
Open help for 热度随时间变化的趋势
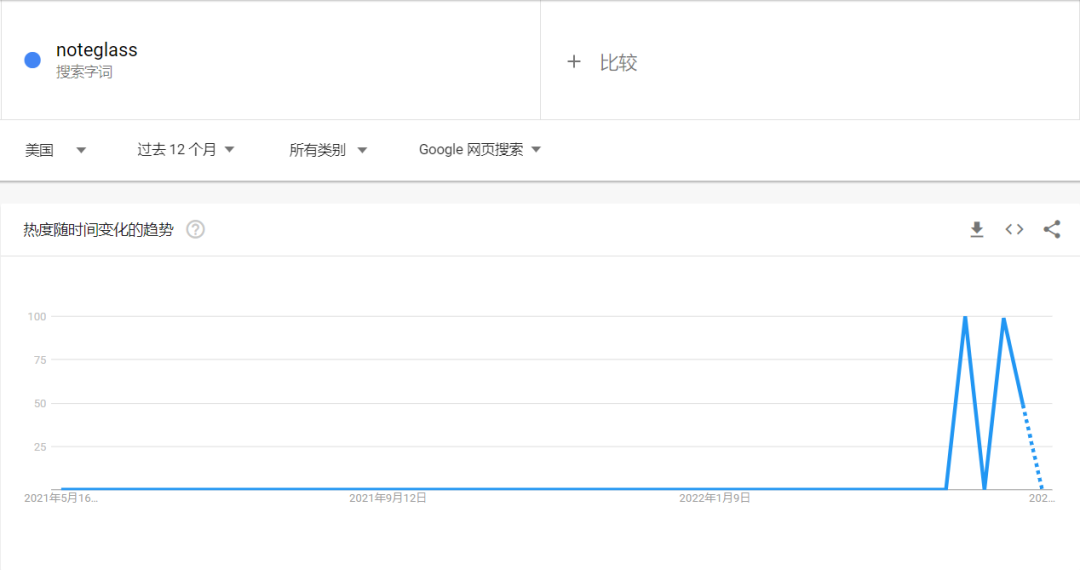point(196,229)
